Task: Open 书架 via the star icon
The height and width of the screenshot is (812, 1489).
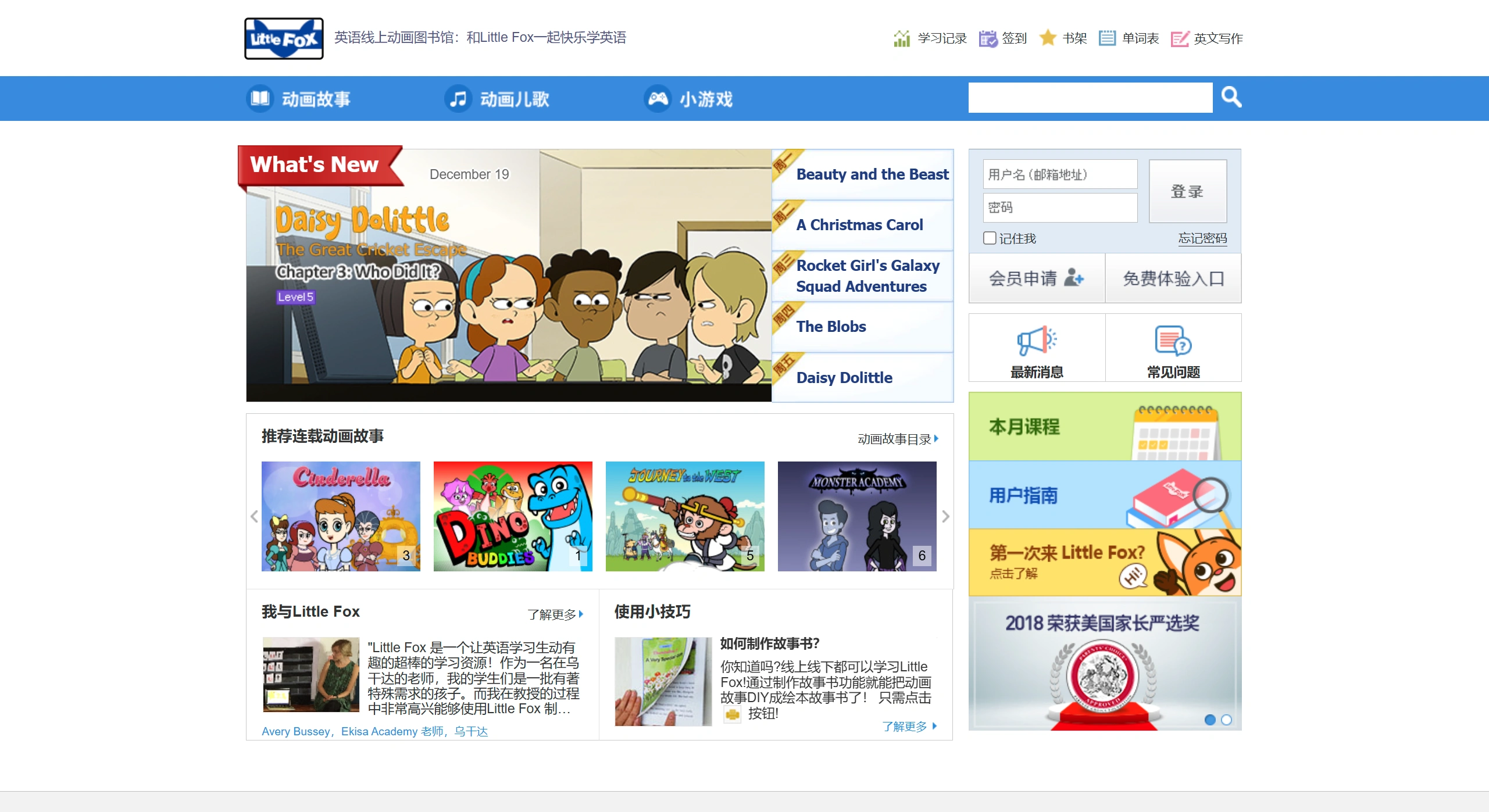Action: 1048,38
